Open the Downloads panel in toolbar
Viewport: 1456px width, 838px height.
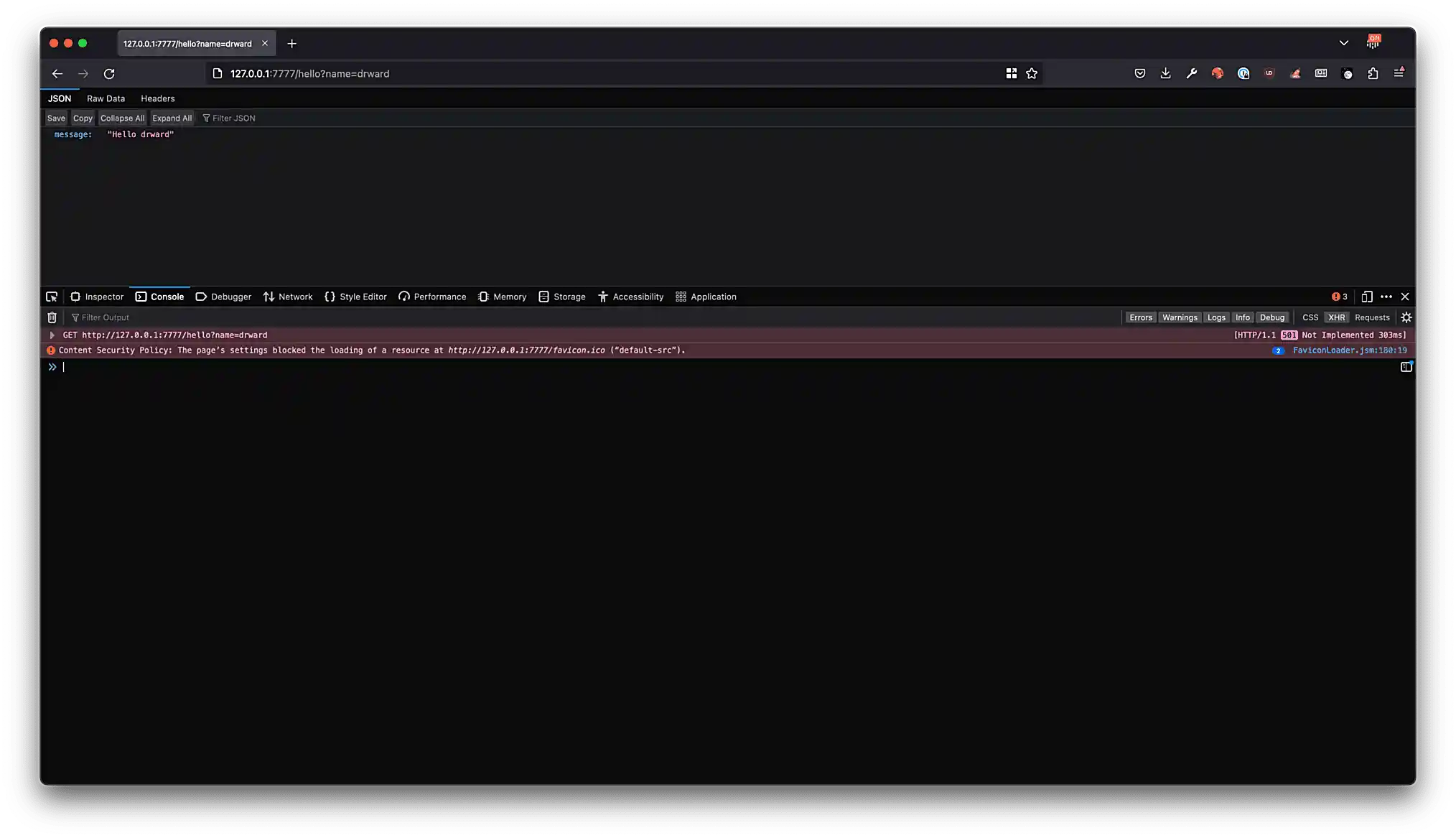point(1165,73)
